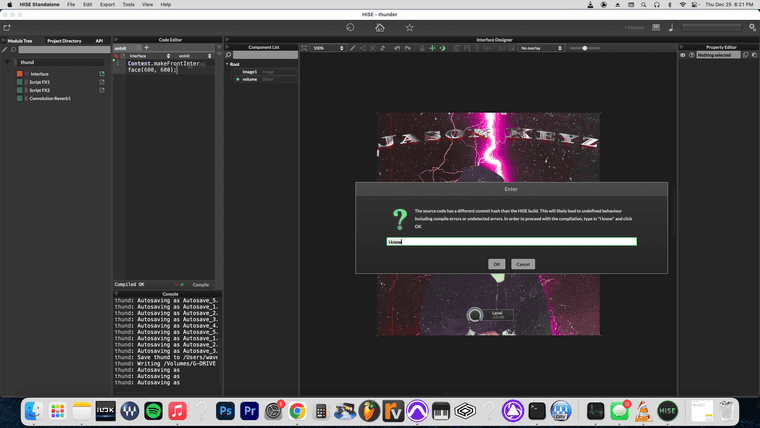Adjust the overlay opacity slider in designer toolbar
Screen dimensions: 760x428
tap(585, 48)
